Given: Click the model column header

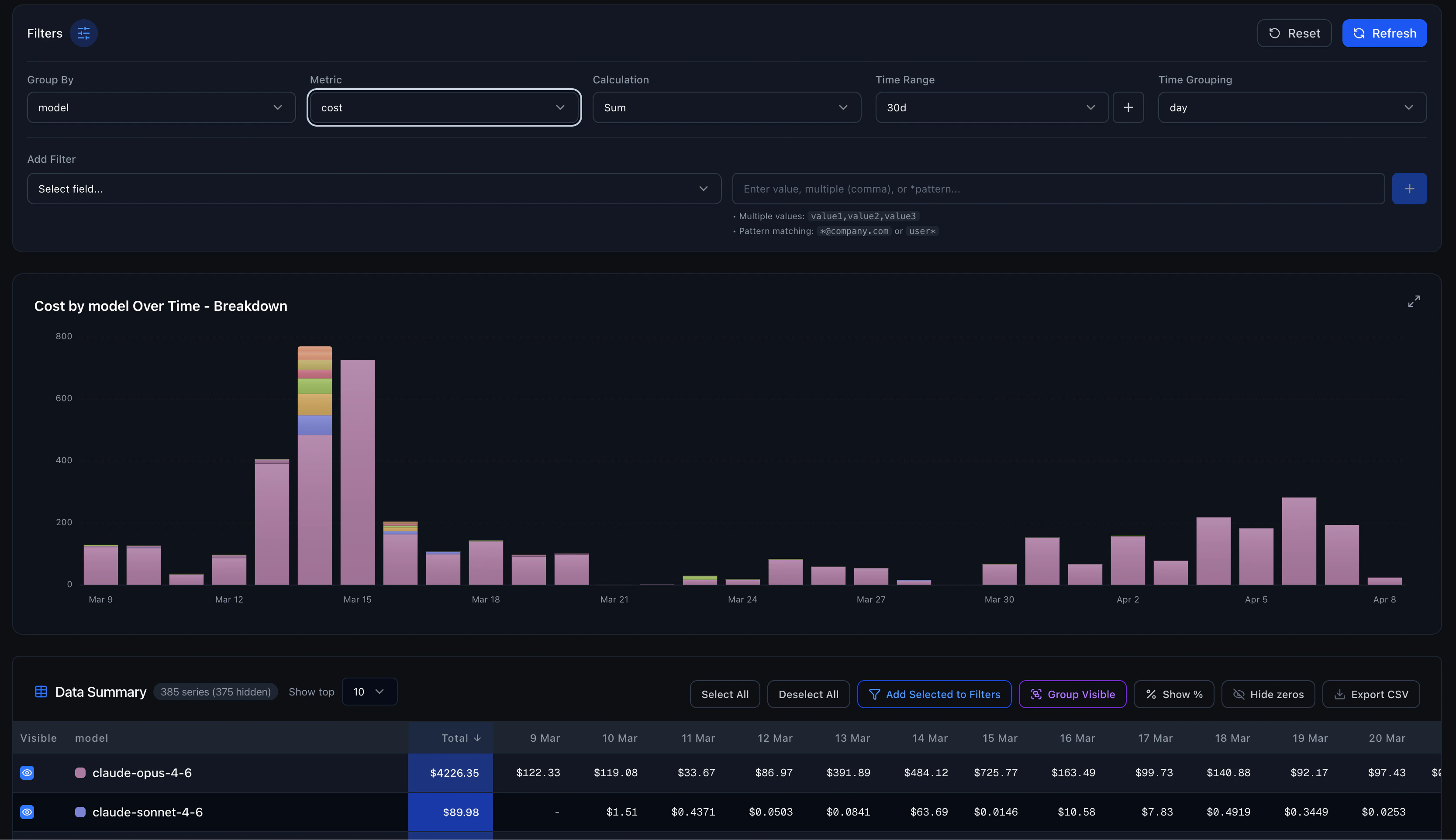Looking at the screenshot, I should [x=92, y=738].
